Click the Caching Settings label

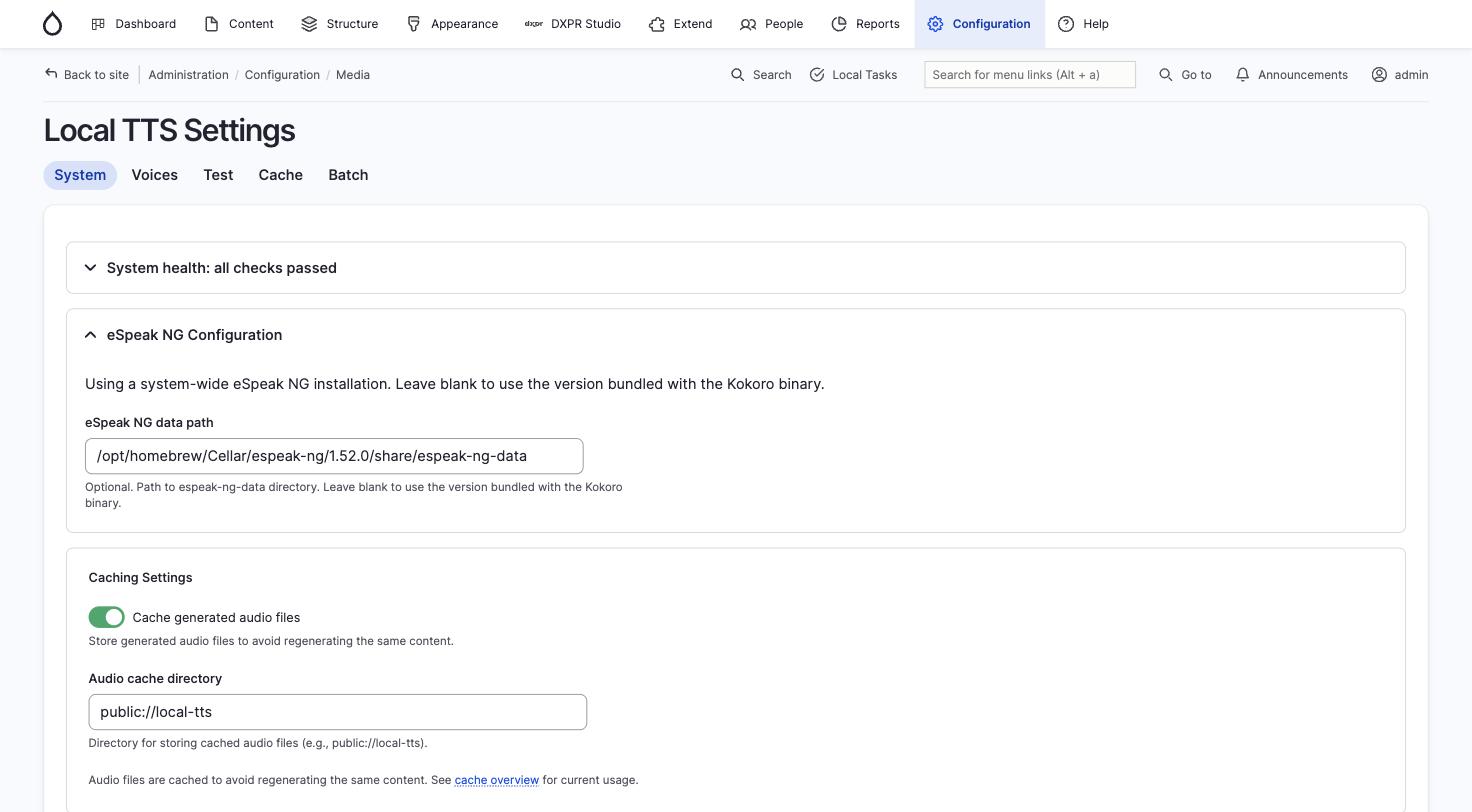(140, 578)
